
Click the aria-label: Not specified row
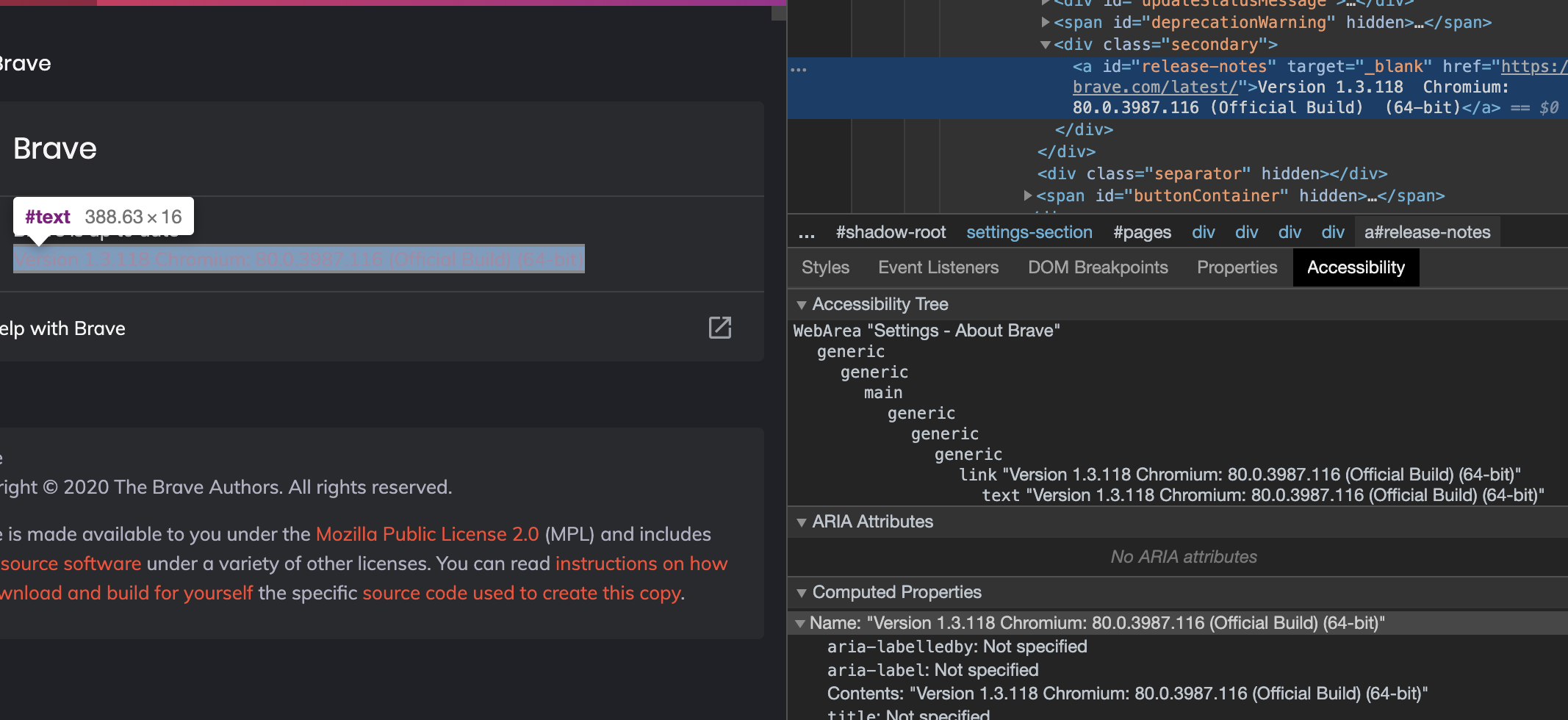(x=933, y=670)
